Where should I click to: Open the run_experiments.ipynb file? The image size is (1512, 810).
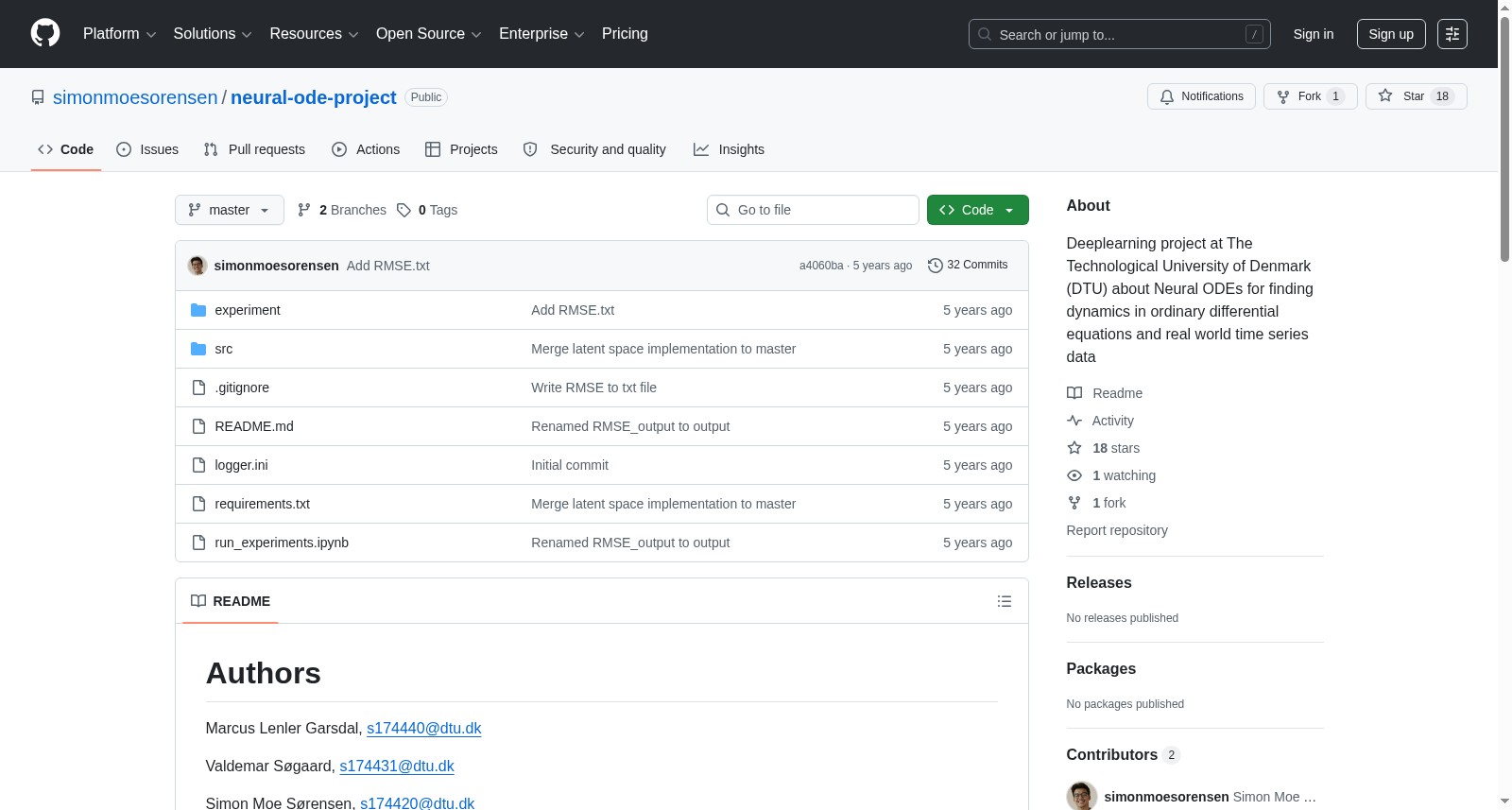click(282, 543)
